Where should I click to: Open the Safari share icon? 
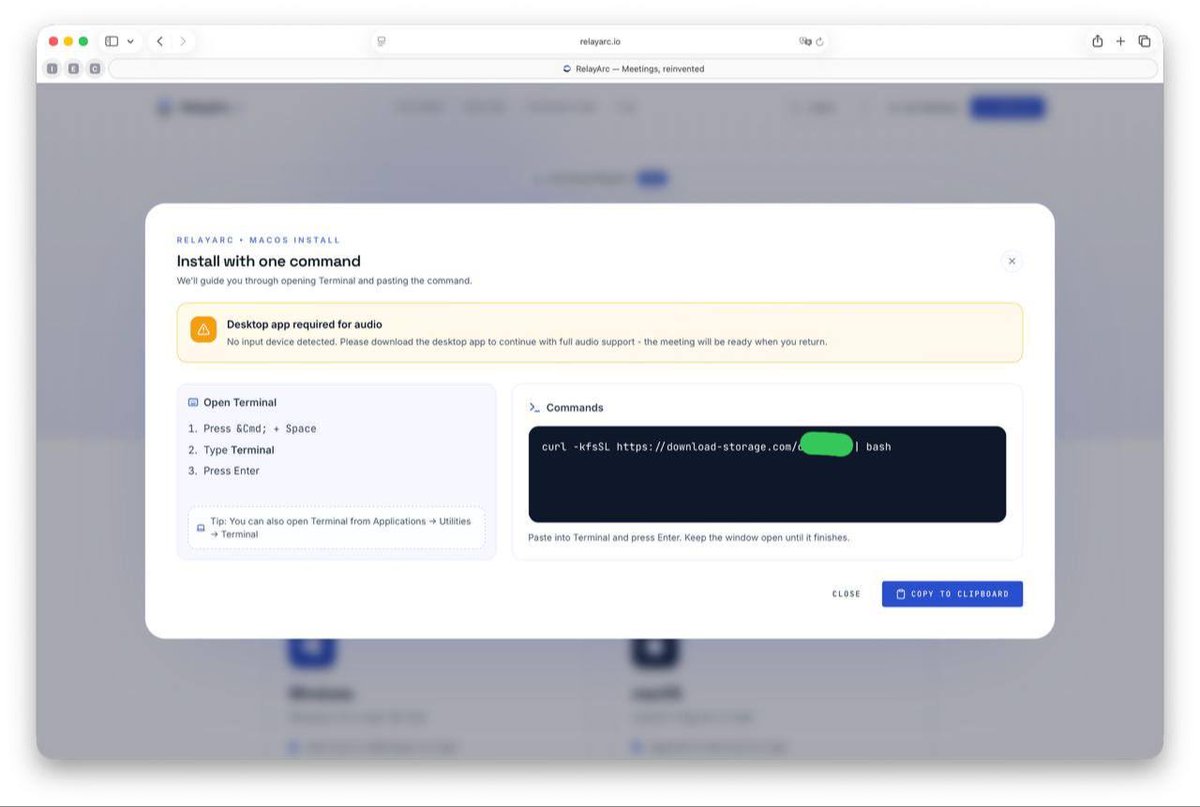click(1097, 41)
